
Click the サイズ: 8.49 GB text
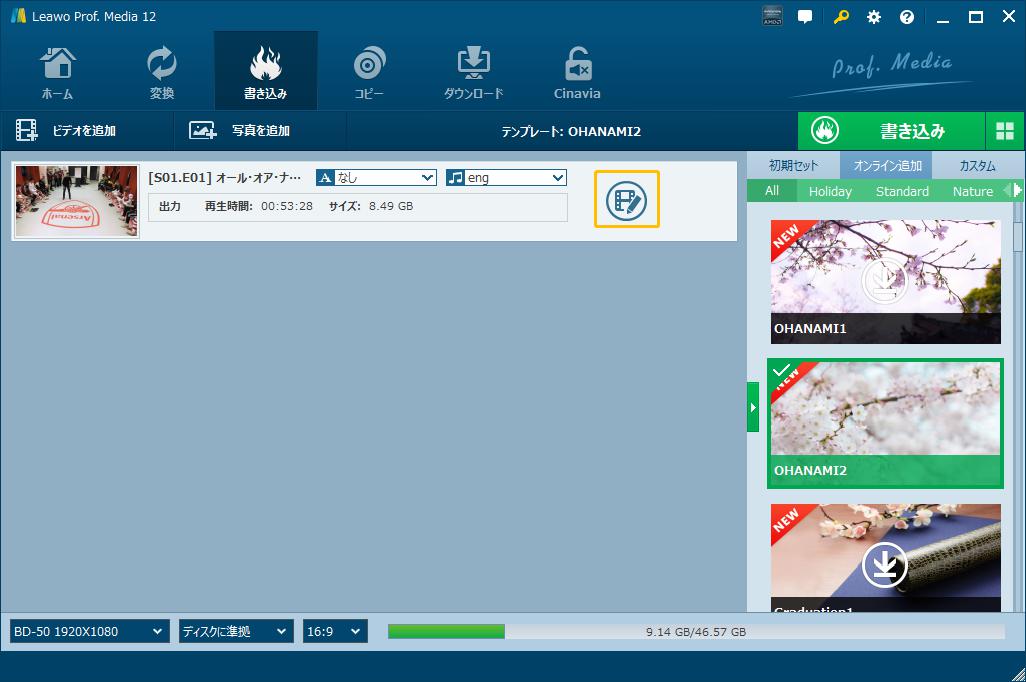[370, 206]
